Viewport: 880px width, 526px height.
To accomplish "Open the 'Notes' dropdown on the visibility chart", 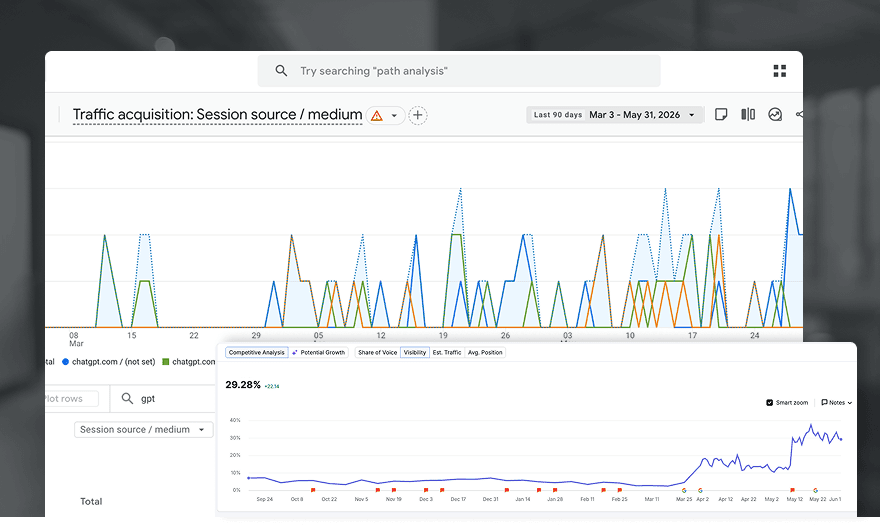I will (836, 402).
